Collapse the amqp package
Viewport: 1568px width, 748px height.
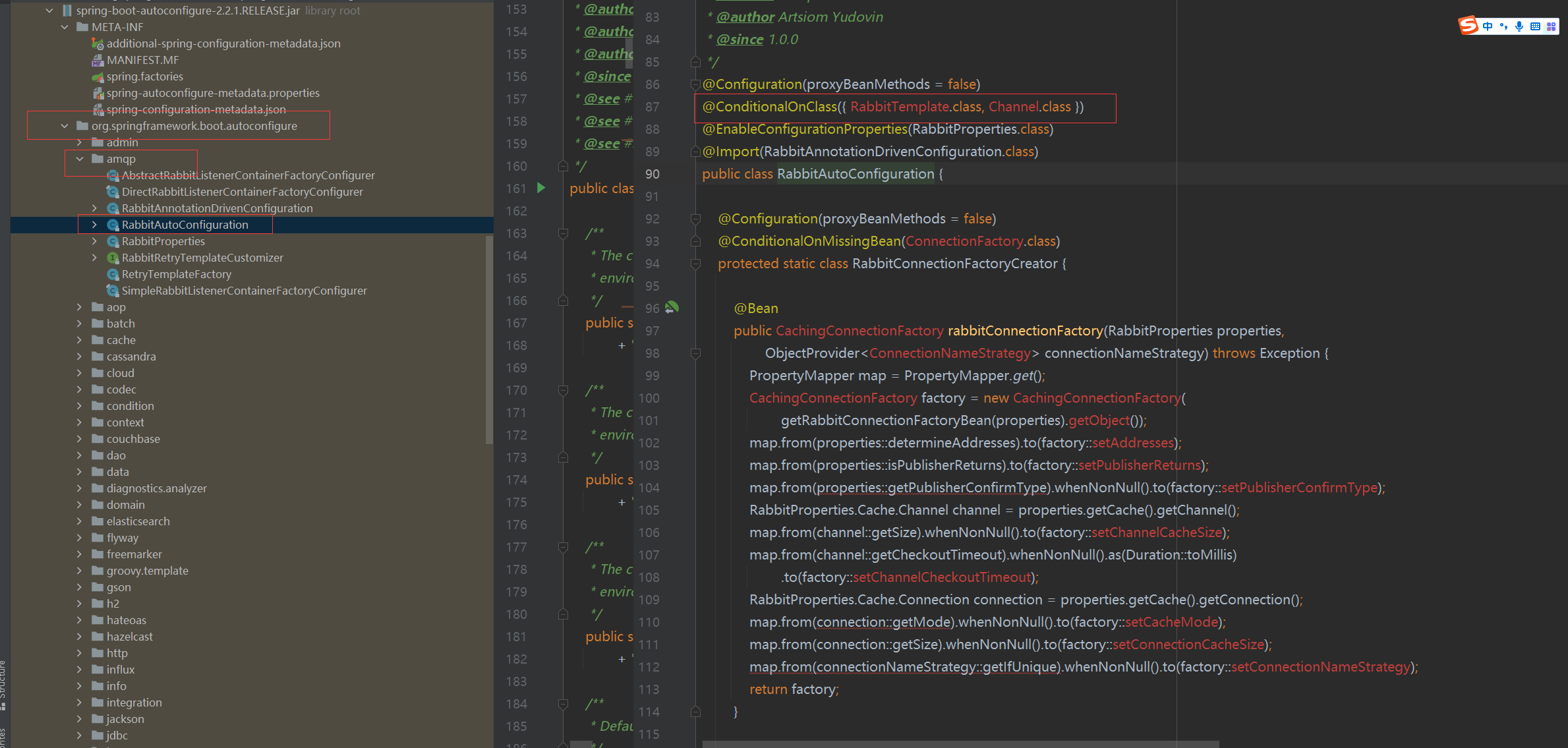(x=80, y=158)
